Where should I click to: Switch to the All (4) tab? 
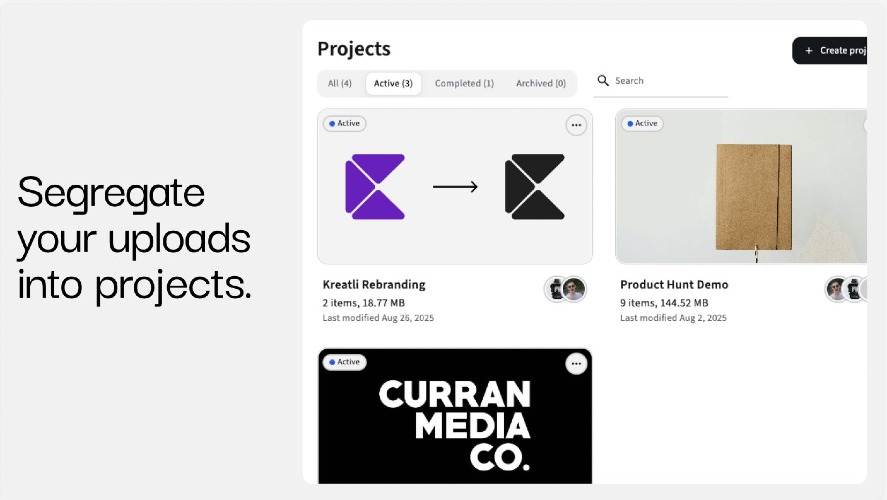339,84
